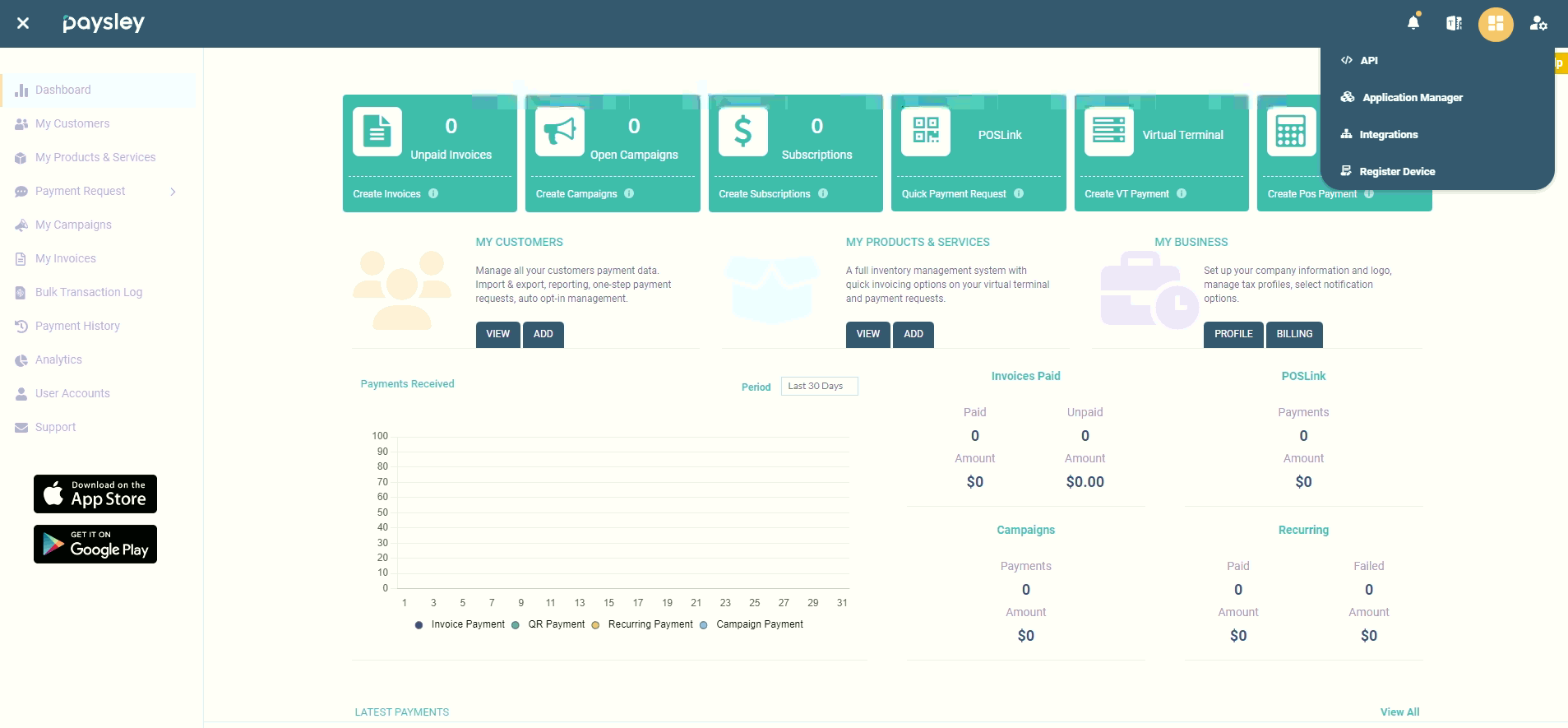This screenshot has height=728, width=1568.
Task: Click the My Customers people icon in sidebar
Action: pyautogui.click(x=21, y=123)
